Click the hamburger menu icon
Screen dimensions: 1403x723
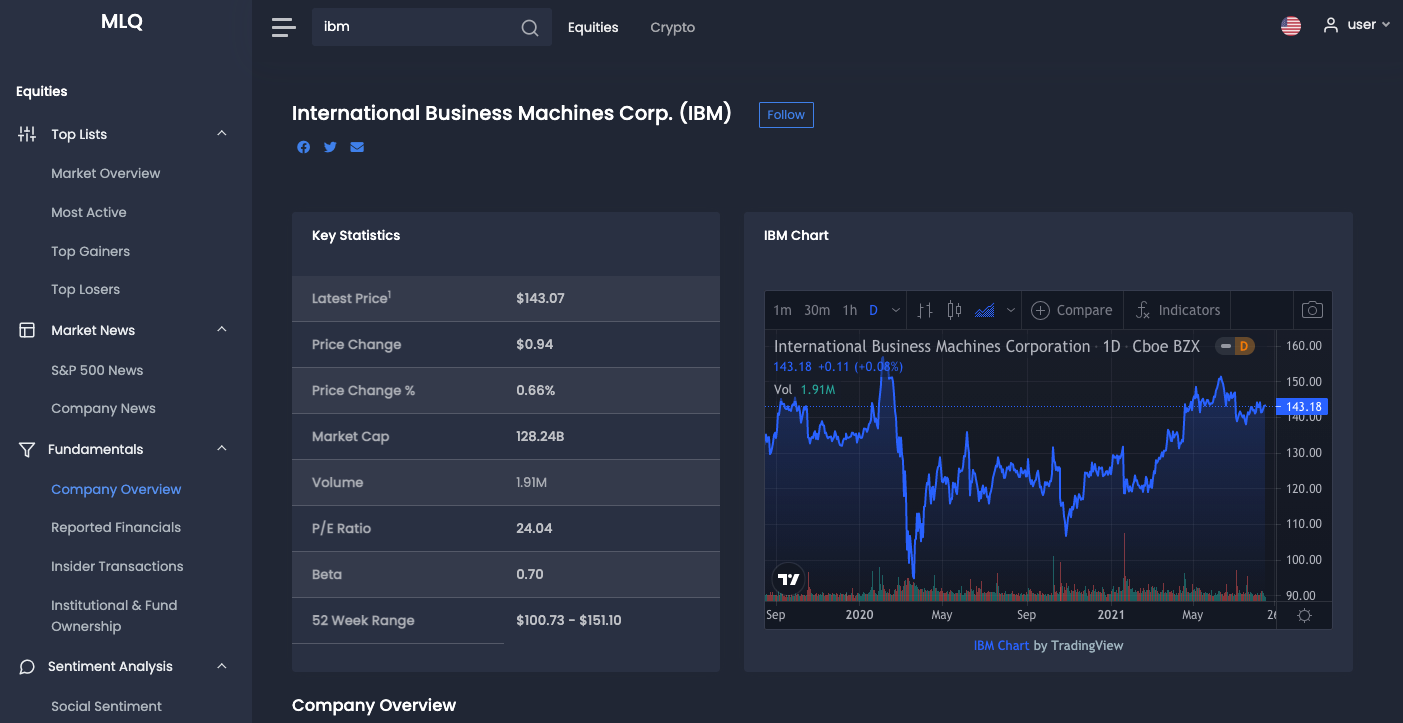click(283, 28)
